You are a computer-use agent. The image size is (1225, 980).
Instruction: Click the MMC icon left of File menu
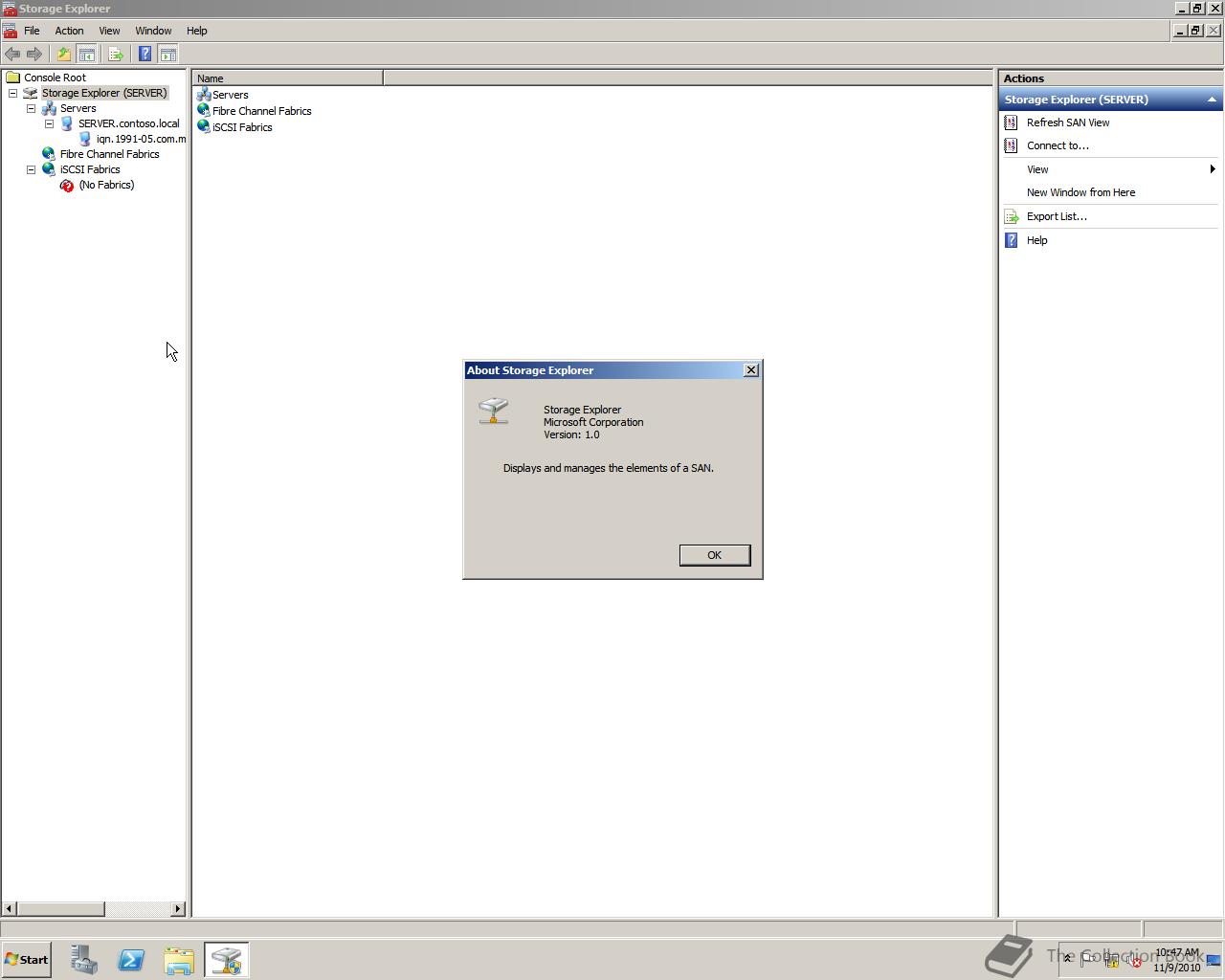(x=10, y=31)
